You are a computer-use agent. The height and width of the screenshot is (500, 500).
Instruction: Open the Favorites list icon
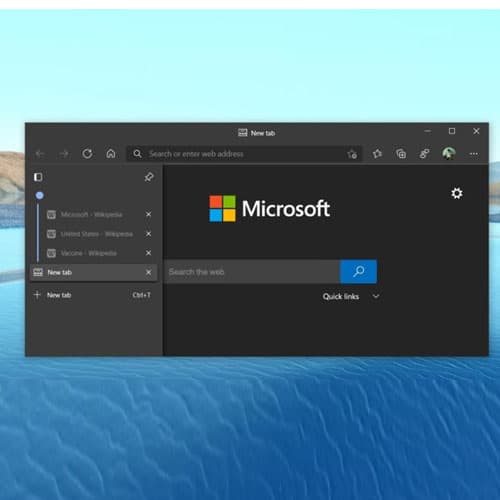point(377,154)
